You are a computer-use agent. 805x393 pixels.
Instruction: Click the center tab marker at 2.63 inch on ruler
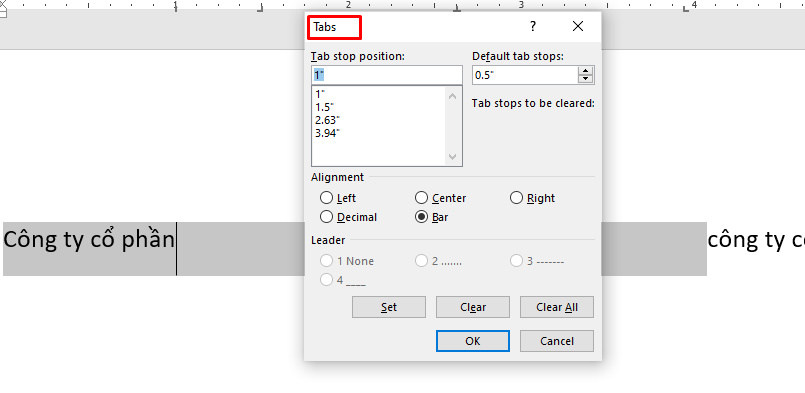(x=456, y=8)
